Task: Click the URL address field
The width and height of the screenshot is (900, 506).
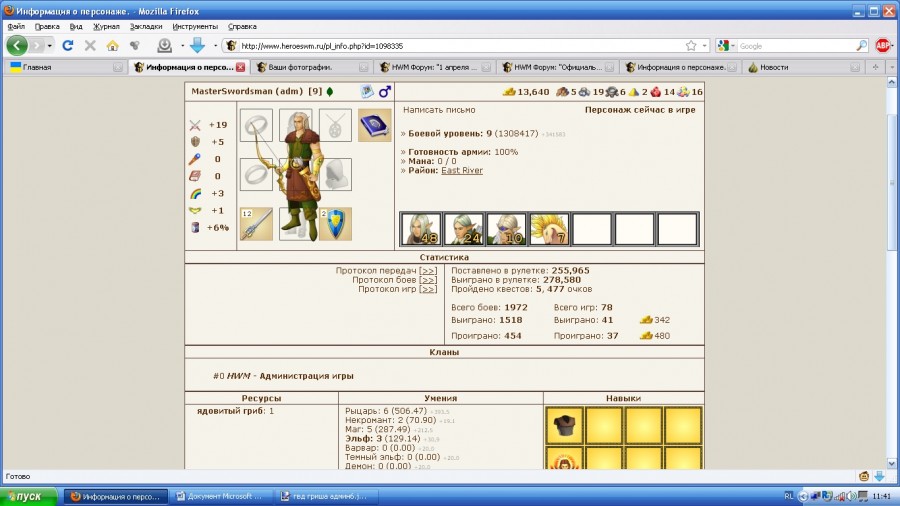Action: (459, 46)
